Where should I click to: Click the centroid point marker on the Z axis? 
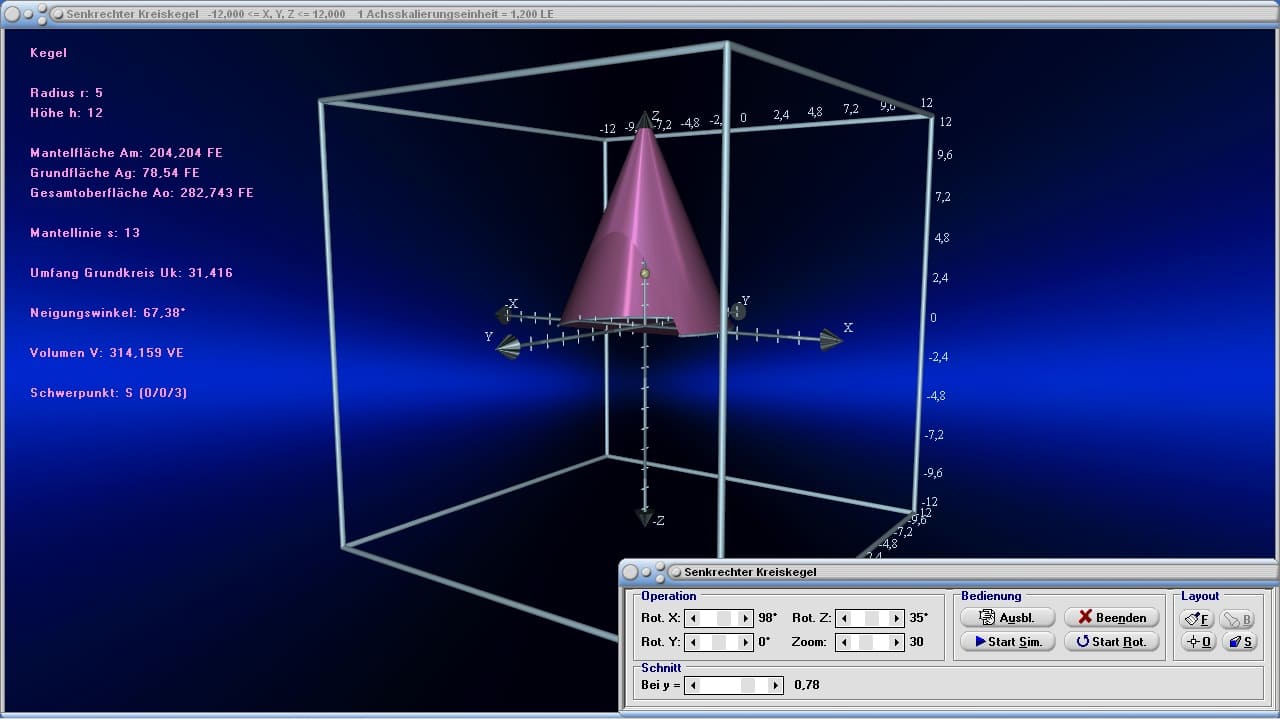[x=645, y=273]
